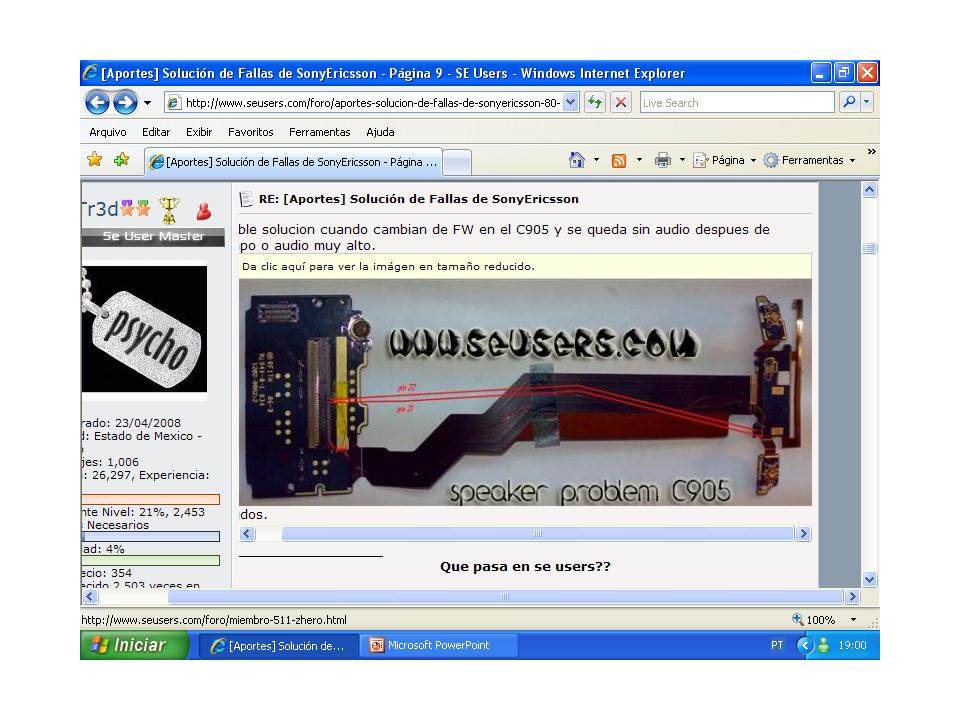Image resolution: width=960 pixels, height=720 pixels.
Task: Open a new blank tab
Action: [457, 162]
